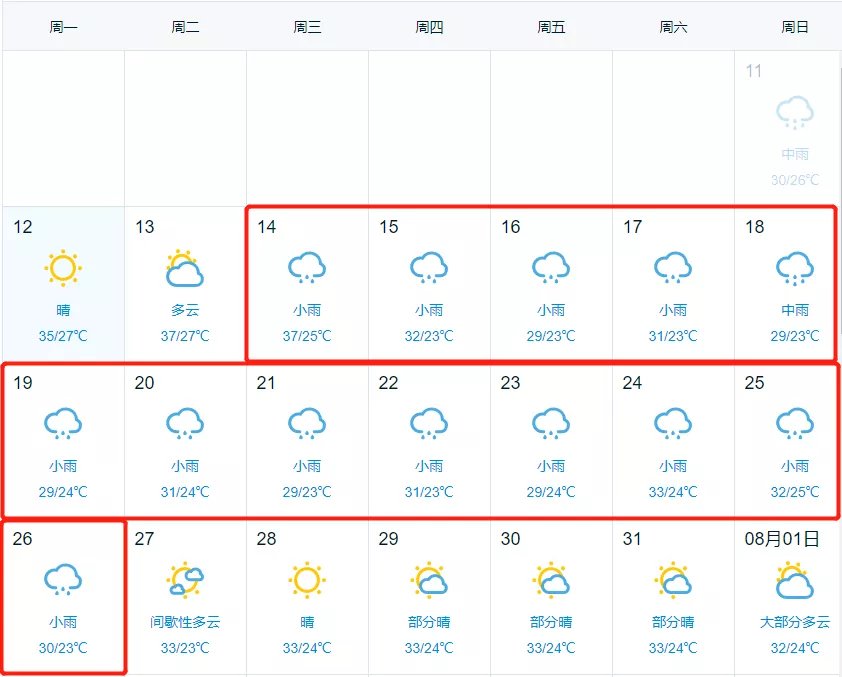Click the 小雨 label on day 22
The height and width of the screenshot is (677, 842).
(x=429, y=466)
